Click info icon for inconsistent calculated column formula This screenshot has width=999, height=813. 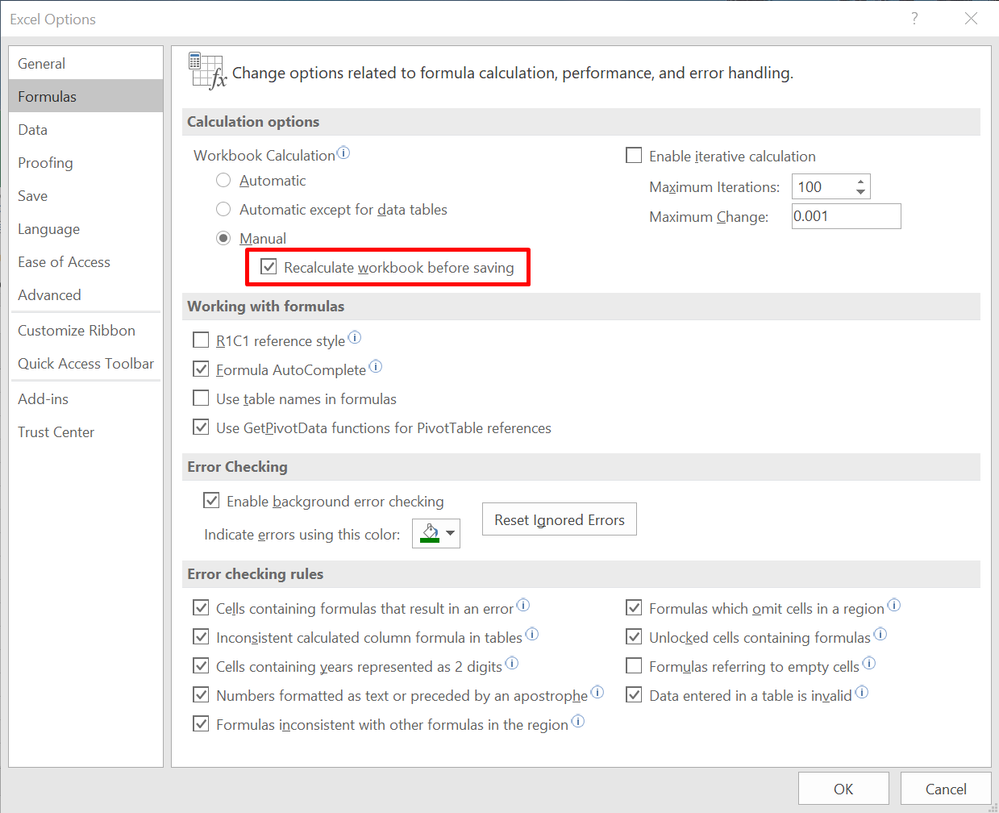click(x=532, y=634)
